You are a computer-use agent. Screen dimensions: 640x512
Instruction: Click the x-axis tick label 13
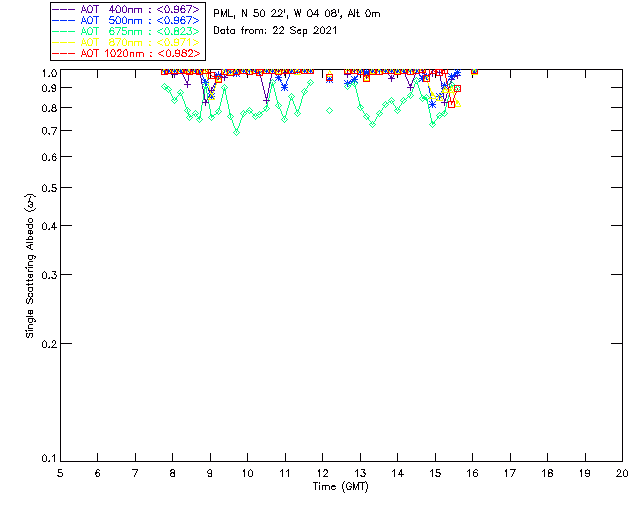[x=360, y=473]
